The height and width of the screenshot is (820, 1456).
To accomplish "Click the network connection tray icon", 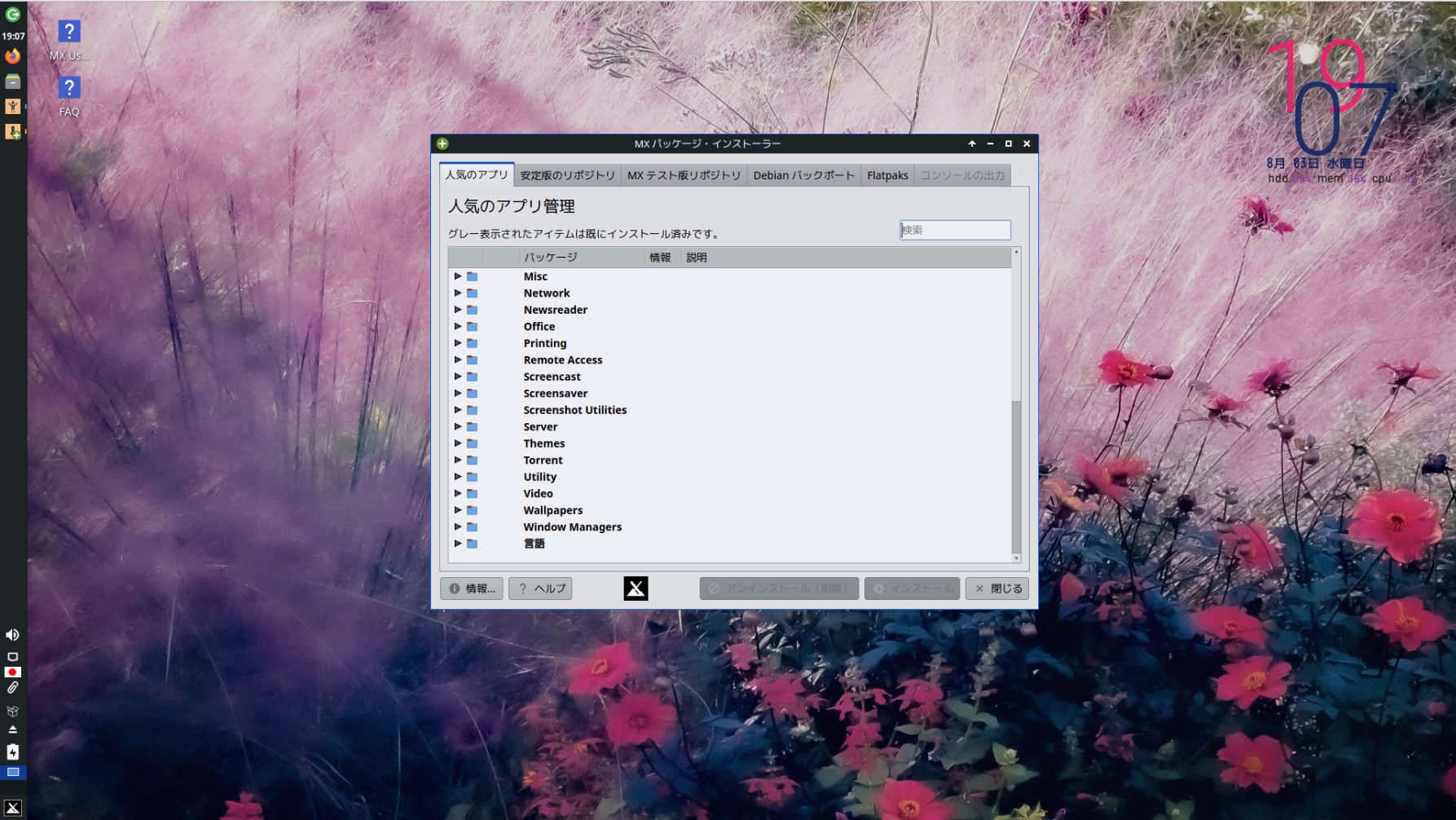I will click(x=13, y=656).
